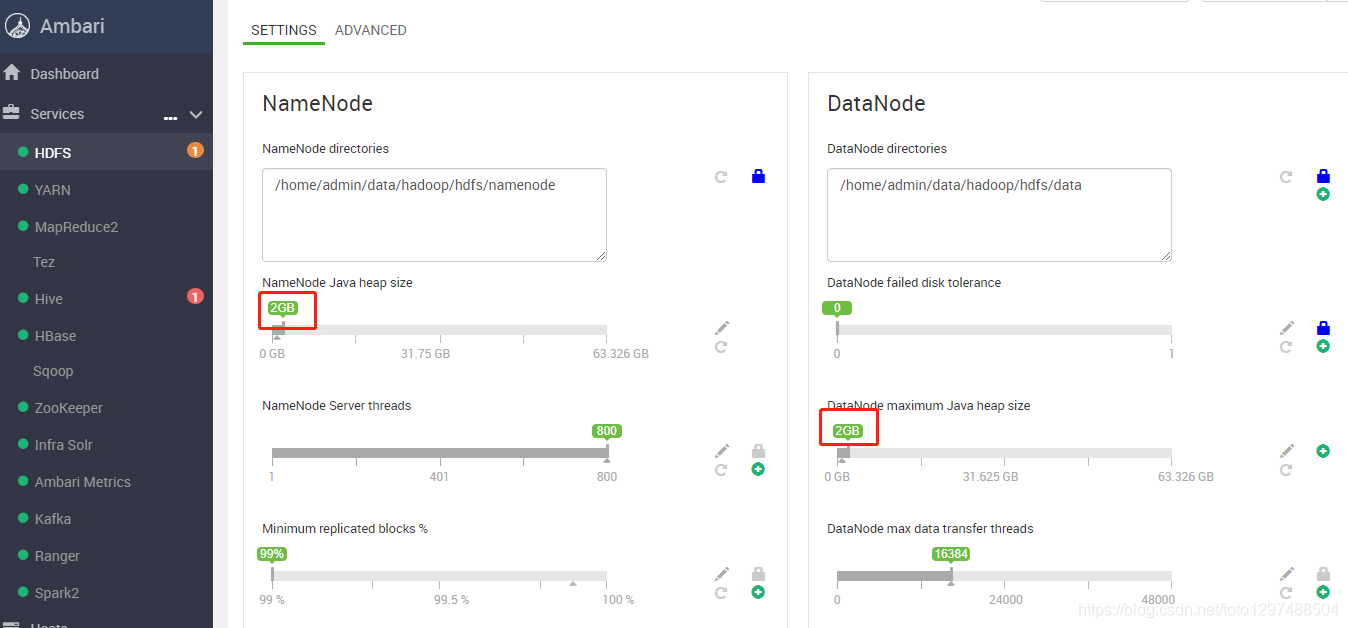The image size is (1348, 628).
Task: Override Minimum replicated blocks with plus icon
Action: (x=758, y=592)
